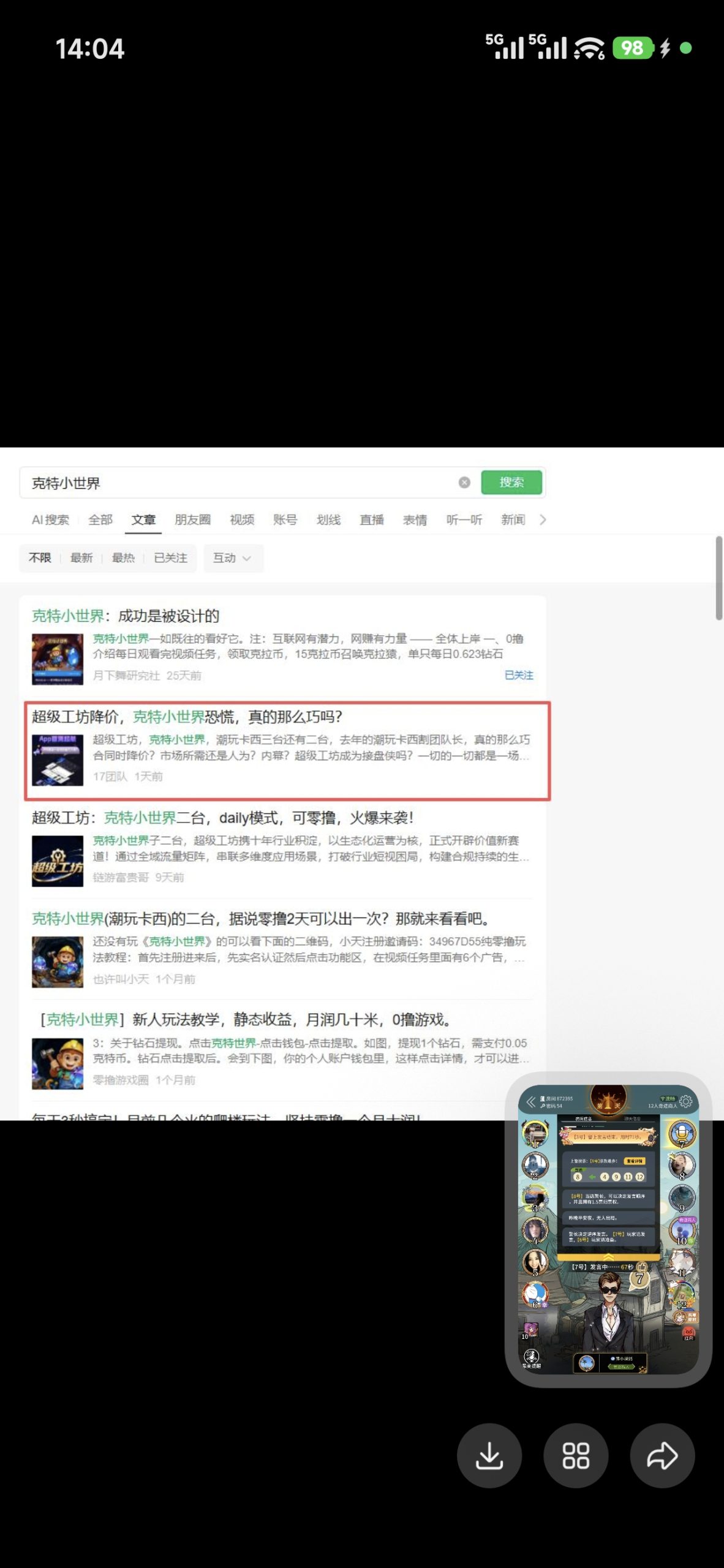Open the 直播 tab
This screenshot has width=724, height=1568.
(372, 520)
